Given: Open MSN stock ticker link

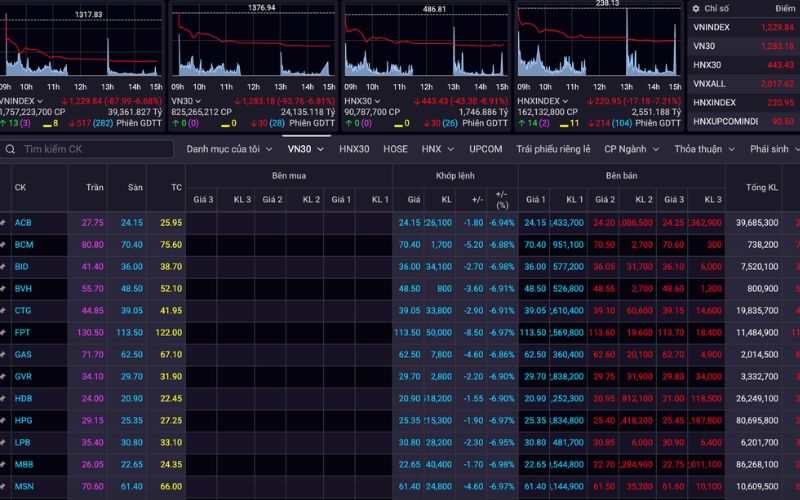Looking at the screenshot, I should (24, 486).
